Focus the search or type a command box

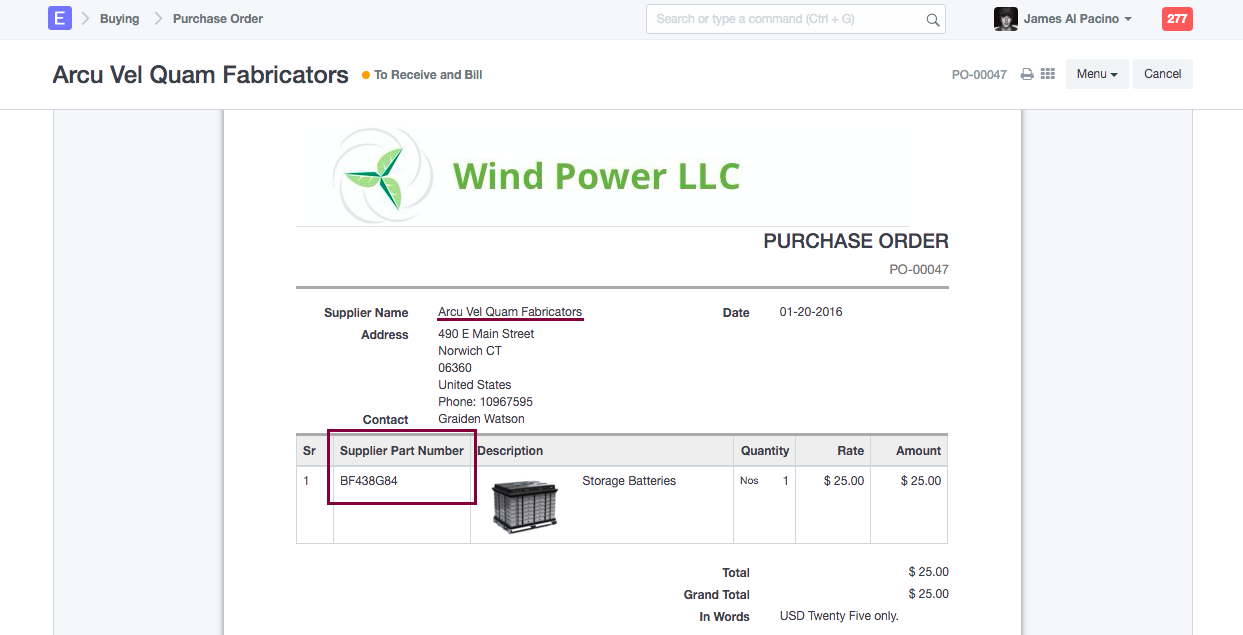pyautogui.click(x=785, y=19)
